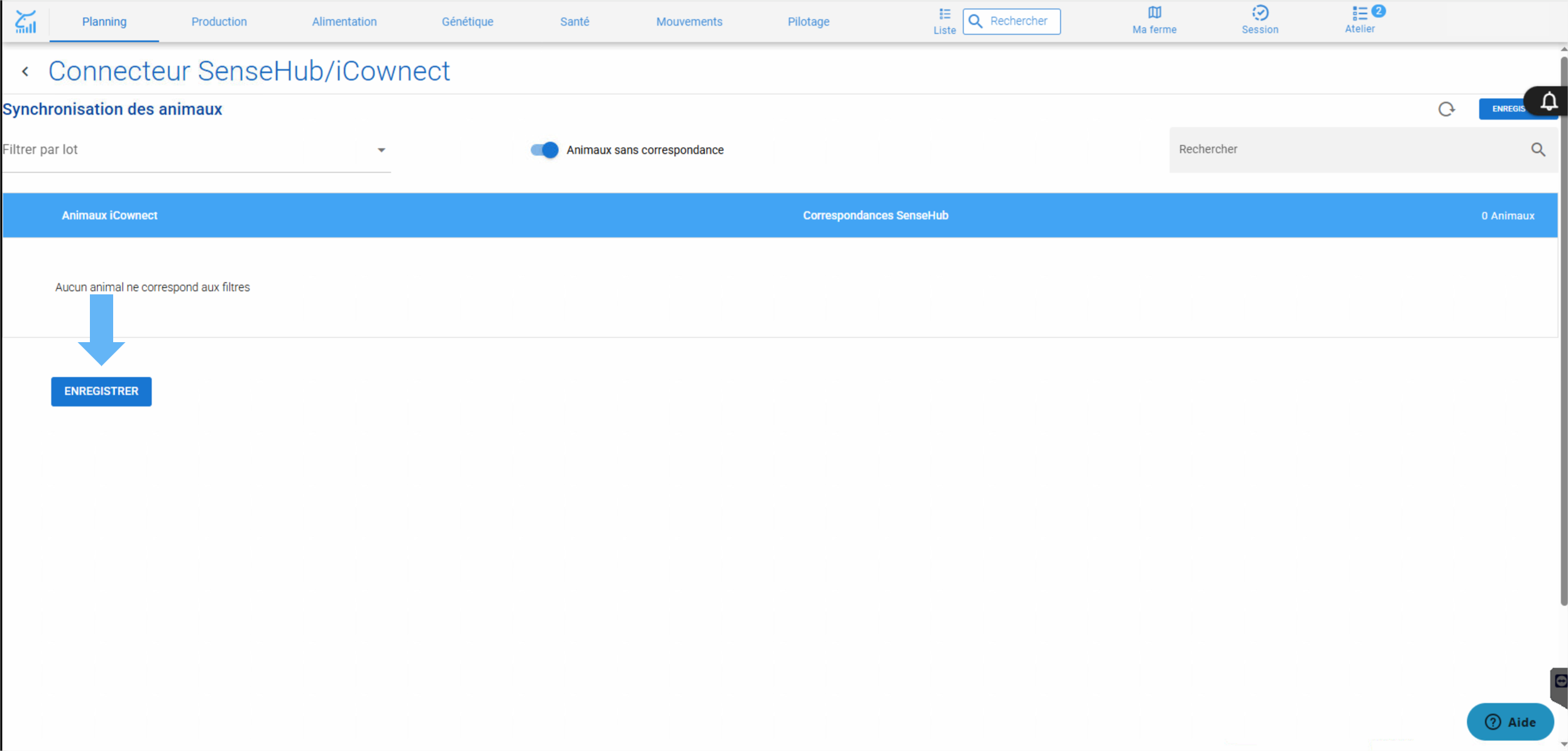Open the Génétique tab
The width and height of the screenshot is (1568, 751).
467,21
